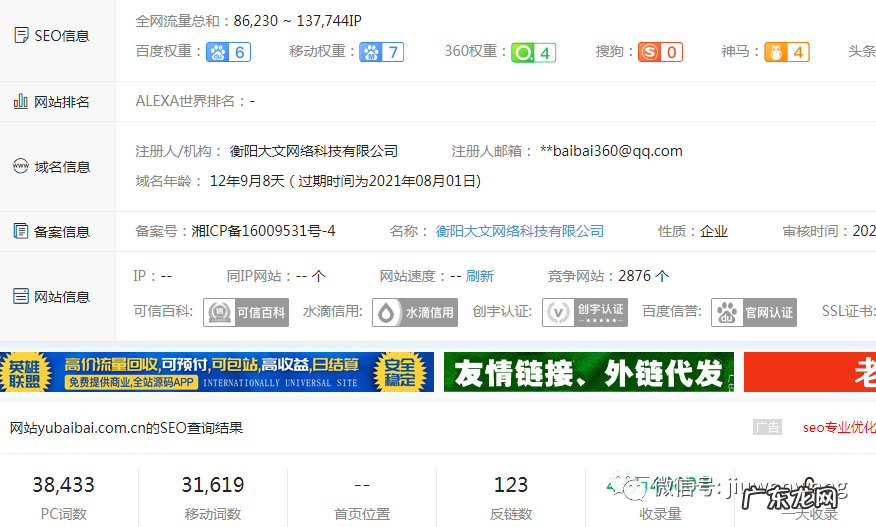Click the gray 广告 tag
This screenshot has width=876, height=527.
click(767, 428)
